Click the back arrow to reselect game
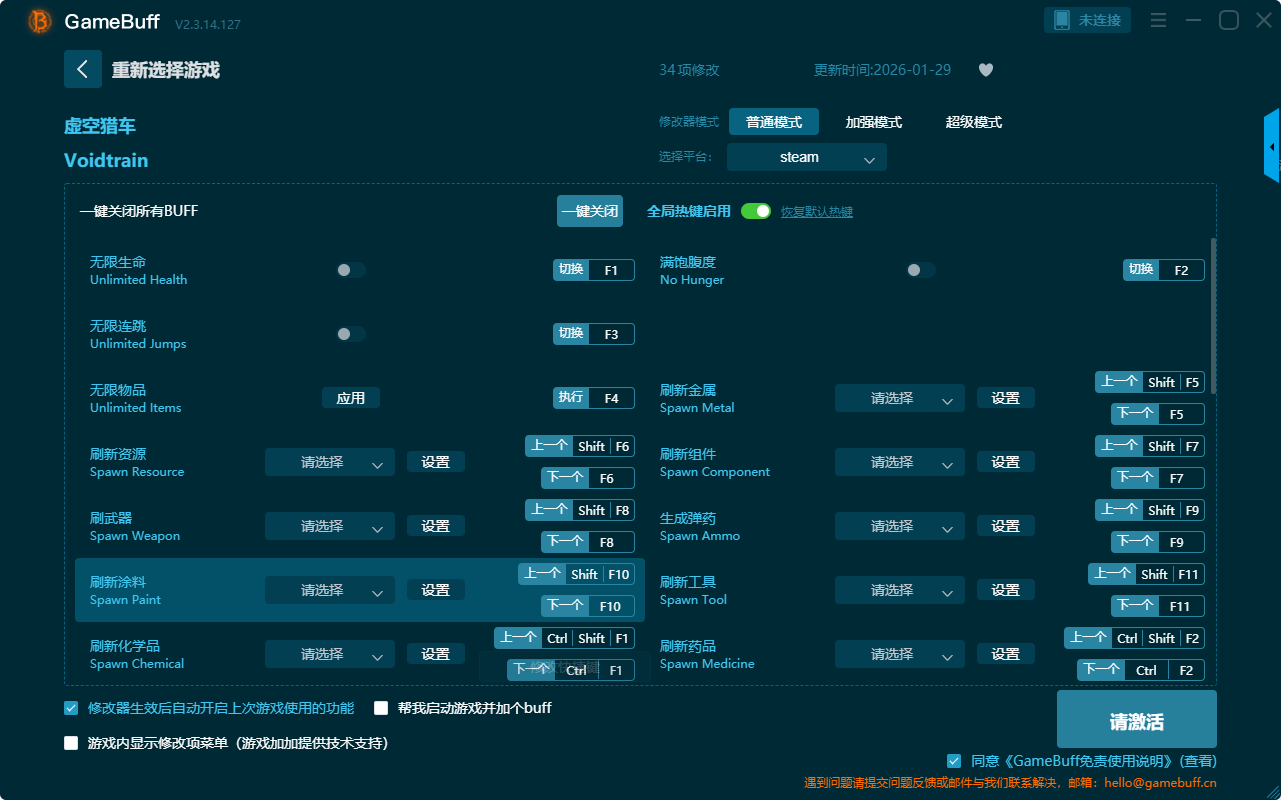The height and width of the screenshot is (800, 1281). 83,69
